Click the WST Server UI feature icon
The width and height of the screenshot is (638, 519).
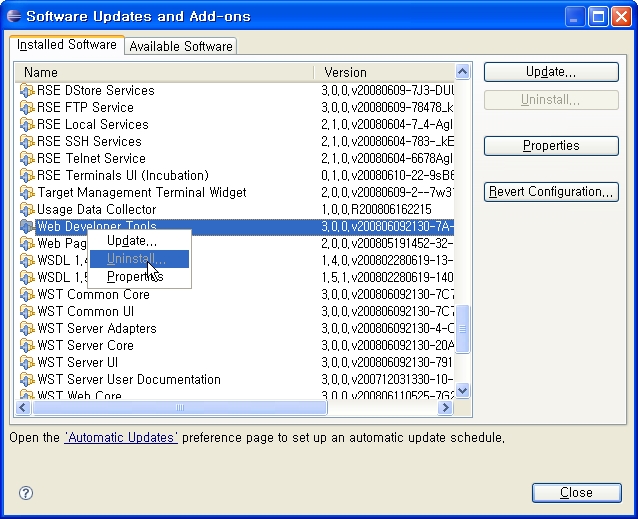tap(27, 362)
